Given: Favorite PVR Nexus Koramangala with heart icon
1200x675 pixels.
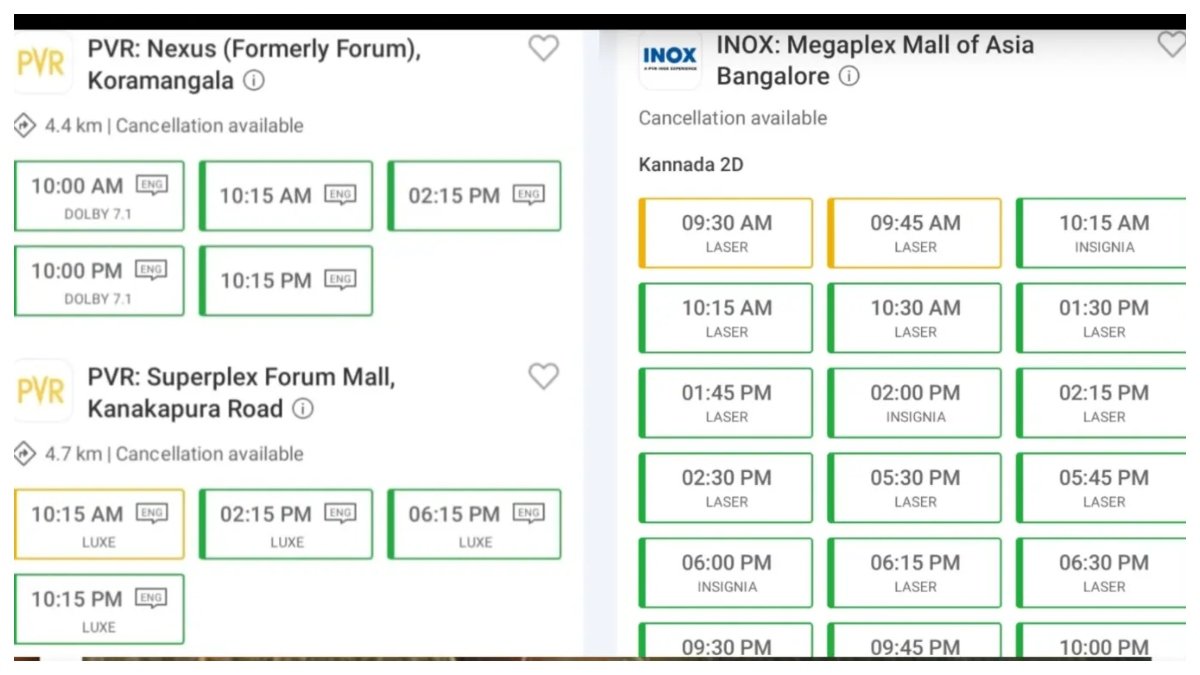Looking at the screenshot, I should point(543,48).
